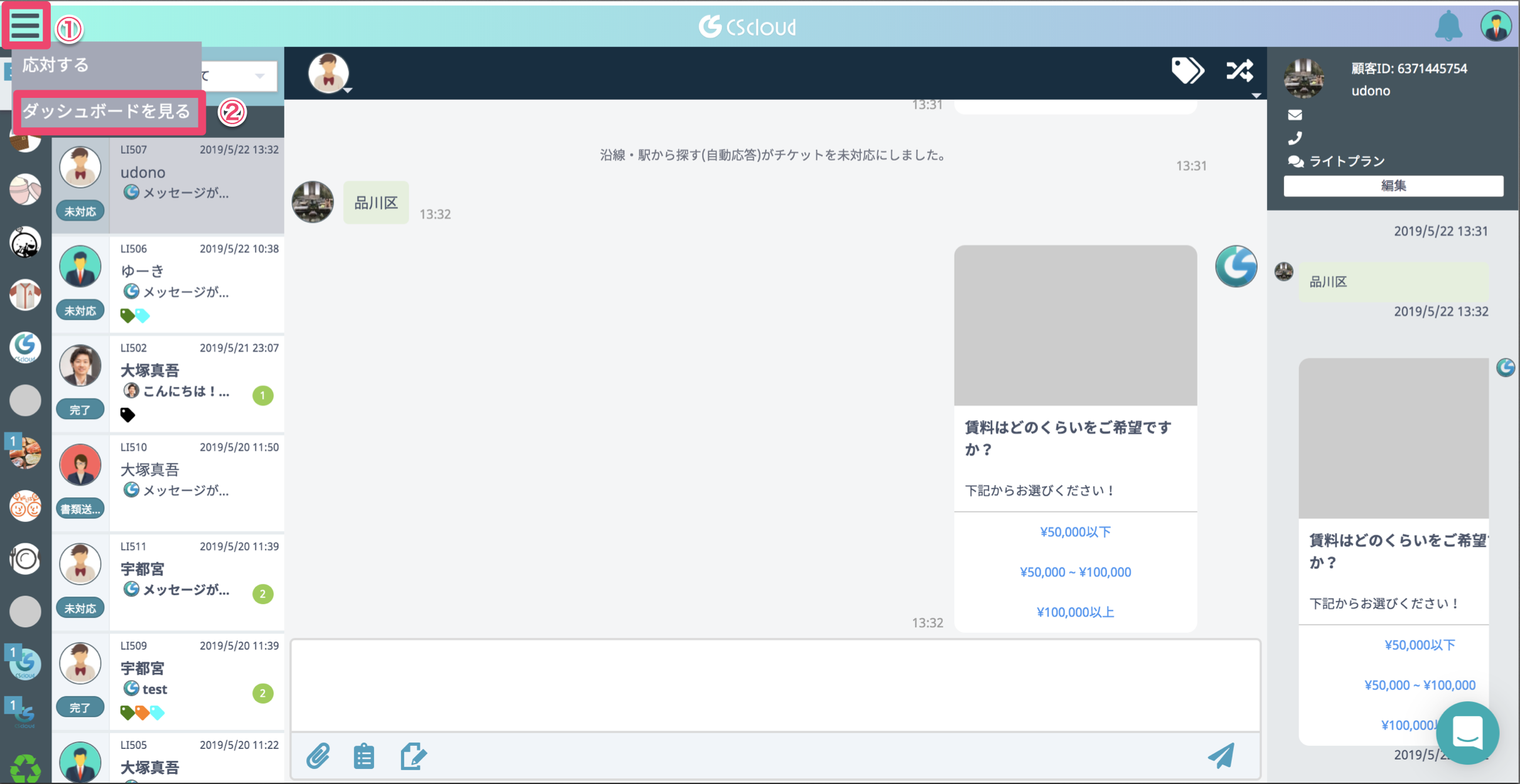
Task: Select sidebar pink cap account icon
Action: click(x=25, y=189)
